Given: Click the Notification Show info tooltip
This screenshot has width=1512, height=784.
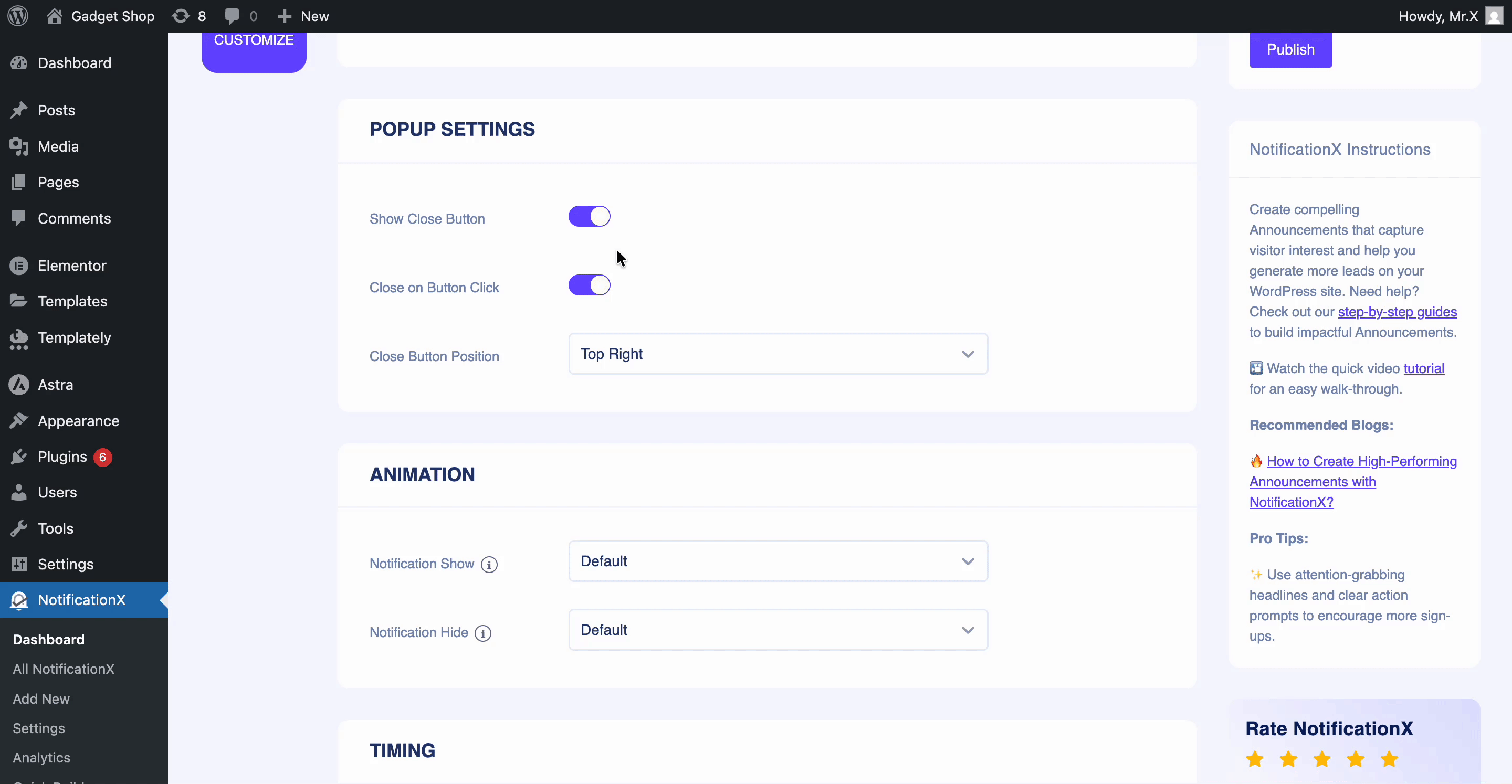Looking at the screenshot, I should [489, 564].
